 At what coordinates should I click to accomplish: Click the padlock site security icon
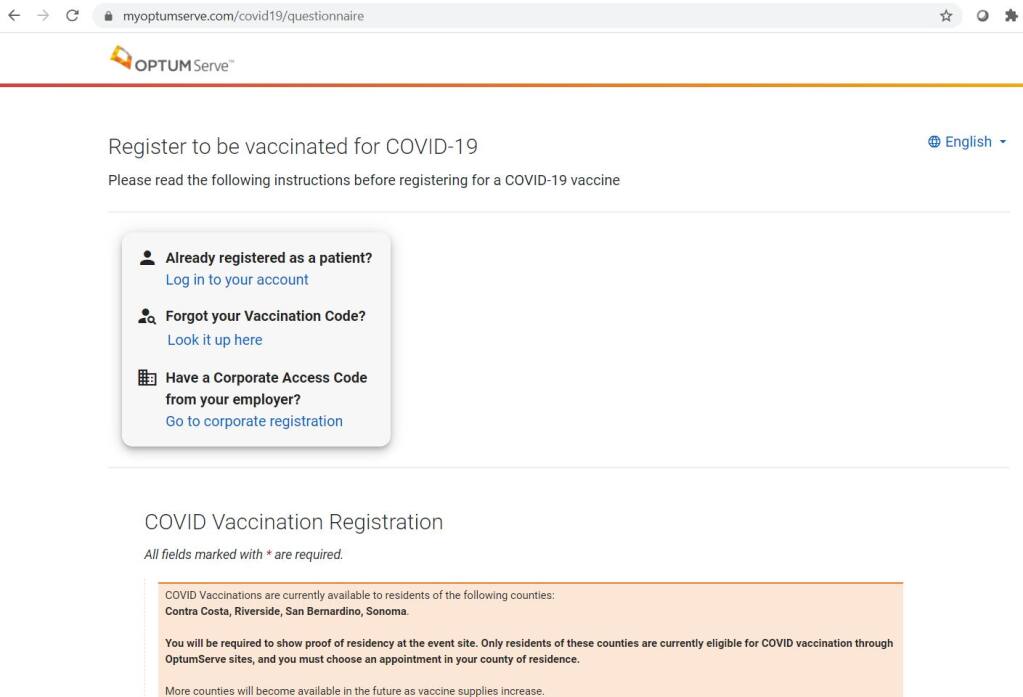[108, 16]
